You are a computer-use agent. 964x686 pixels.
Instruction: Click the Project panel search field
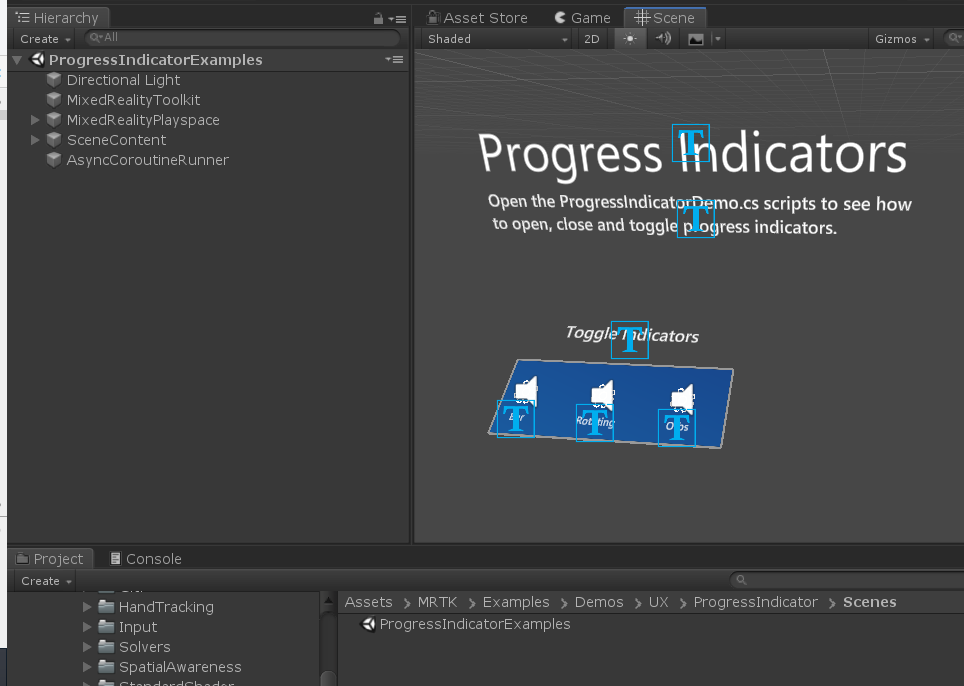(847, 580)
